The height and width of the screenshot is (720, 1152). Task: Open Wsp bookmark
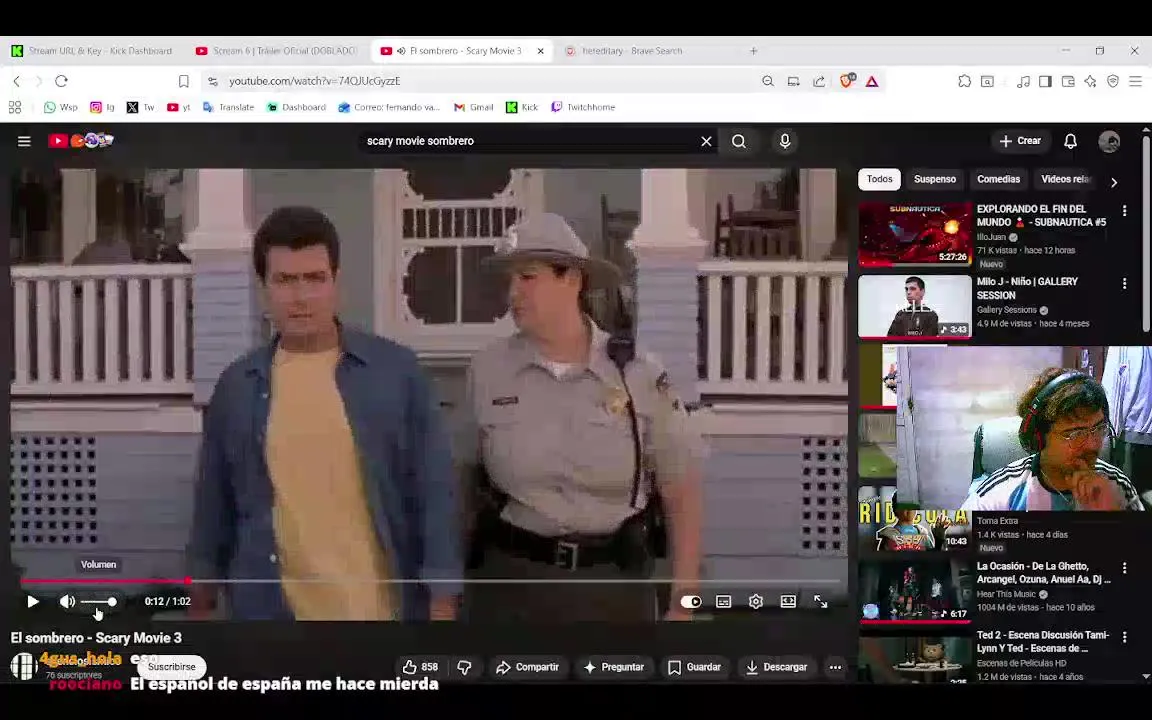[60, 107]
